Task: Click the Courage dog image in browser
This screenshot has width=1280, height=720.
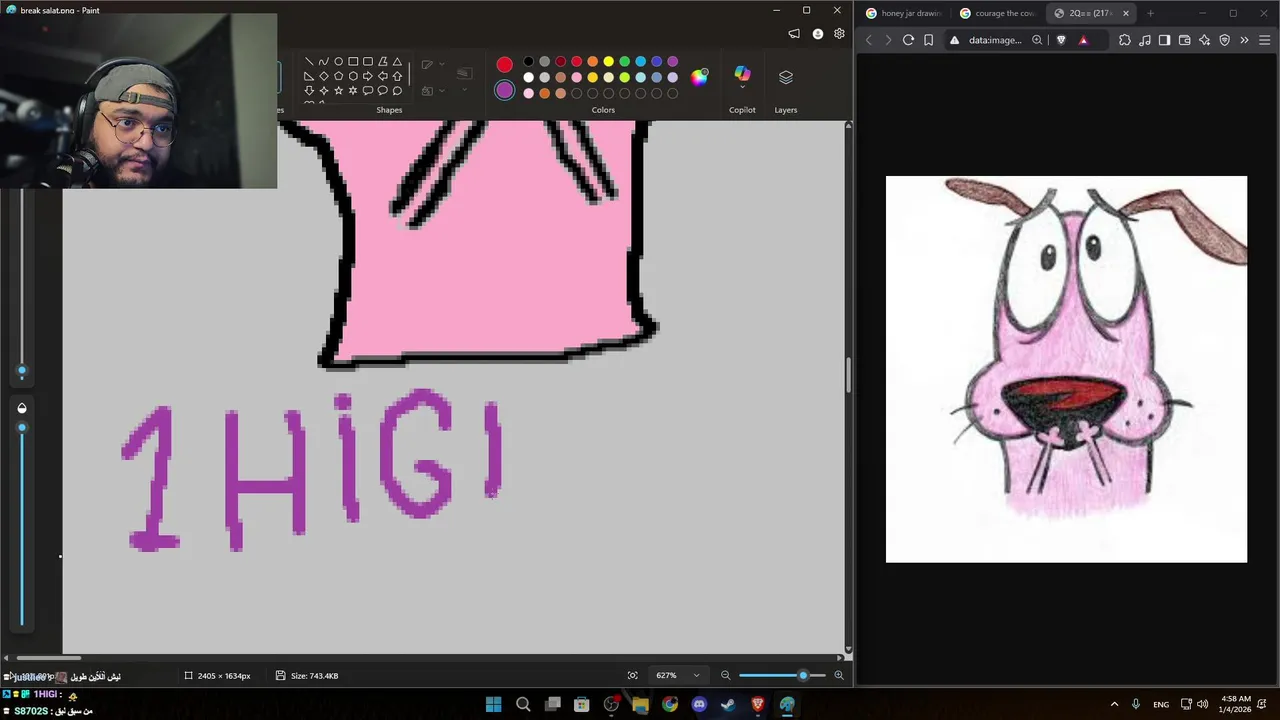Action: [1066, 369]
